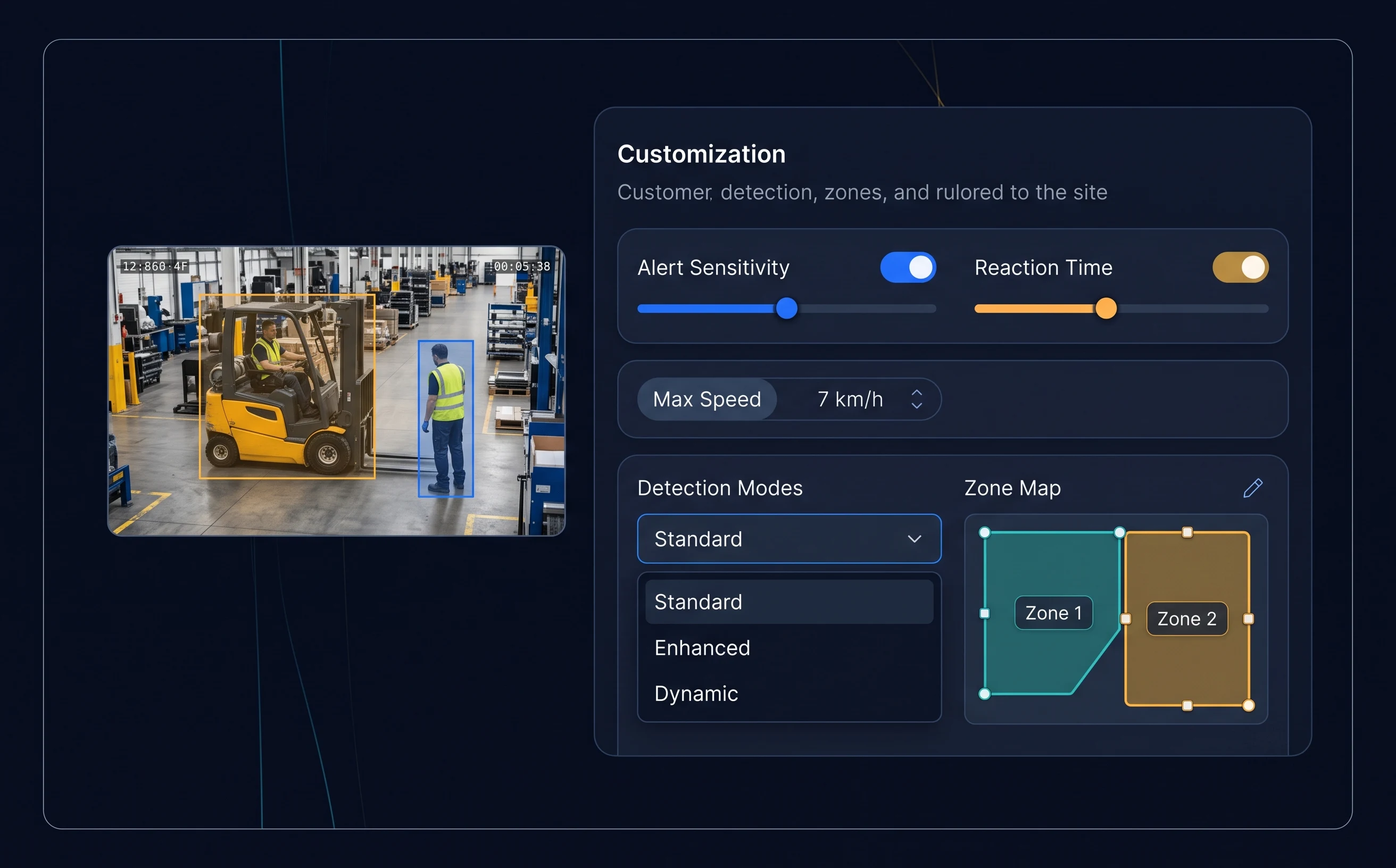Click Zone 2 right-edge midpoint handle
The image size is (1396, 868).
pyautogui.click(x=1249, y=618)
